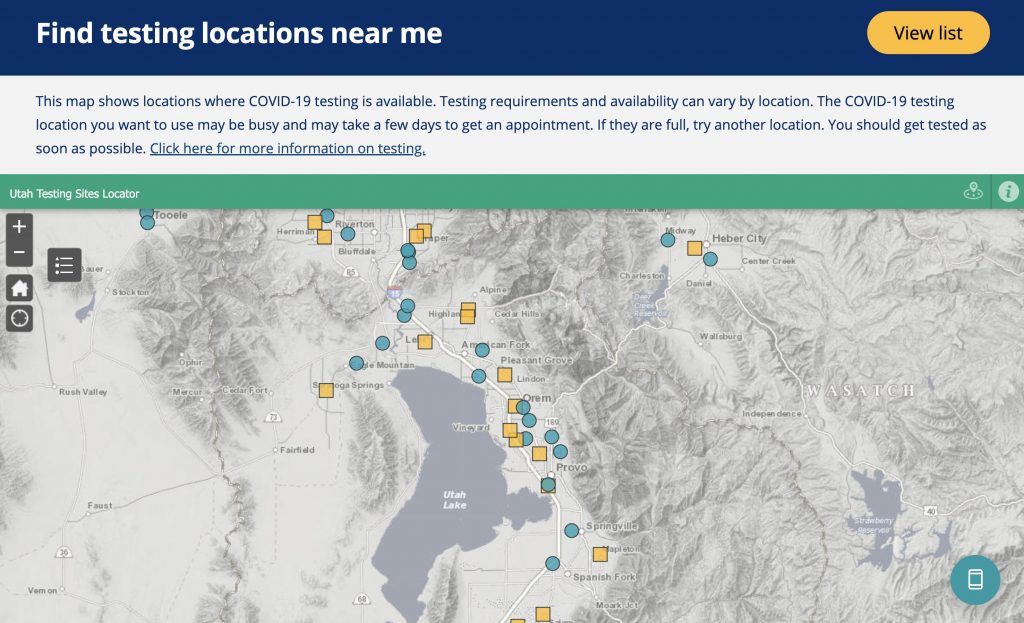Click the View list button

928,33
